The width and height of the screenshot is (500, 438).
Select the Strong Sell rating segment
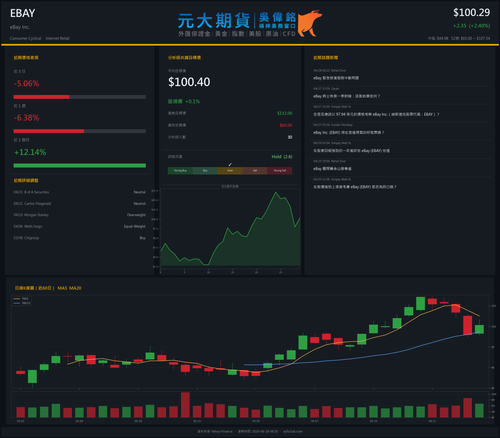280,171
